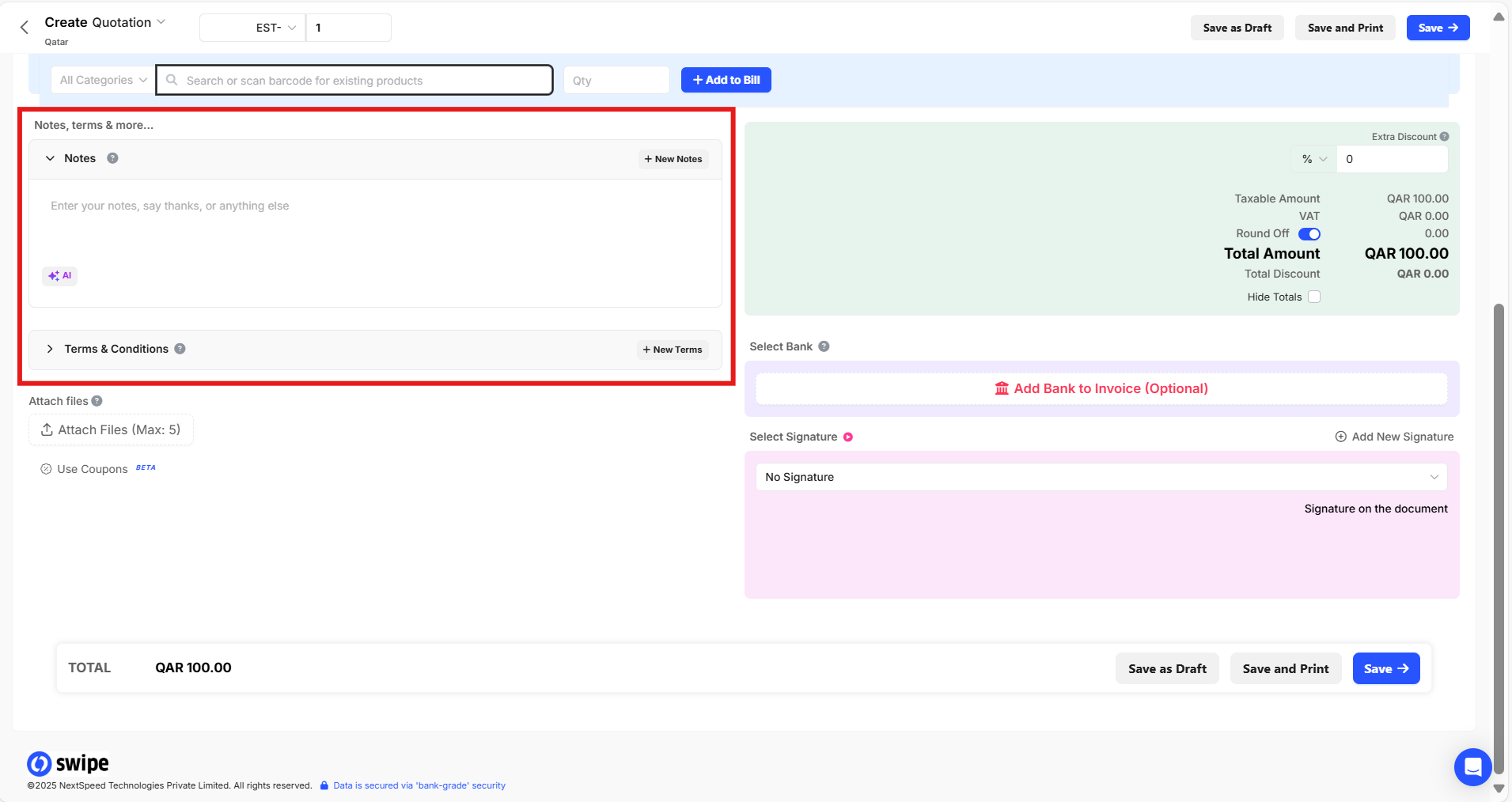Click the Use Coupons icon

[x=46, y=469]
